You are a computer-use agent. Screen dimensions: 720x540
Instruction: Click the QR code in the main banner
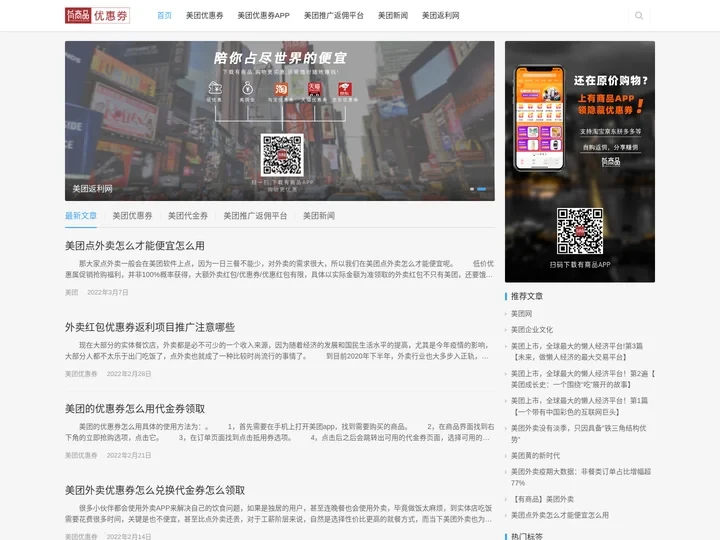[282, 155]
